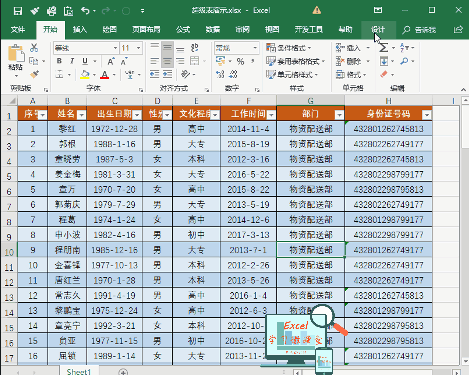Apply red font color
The width and height of the screenshot is (469, 375).
pos(105,74)
